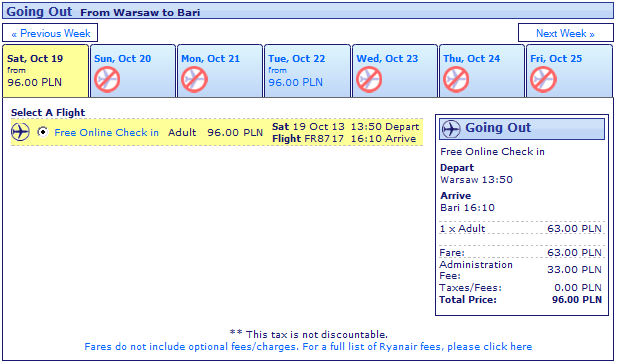
Task: Click the no-flight icon under Mon, Oct 21
Action: click(x=194, y=79)
